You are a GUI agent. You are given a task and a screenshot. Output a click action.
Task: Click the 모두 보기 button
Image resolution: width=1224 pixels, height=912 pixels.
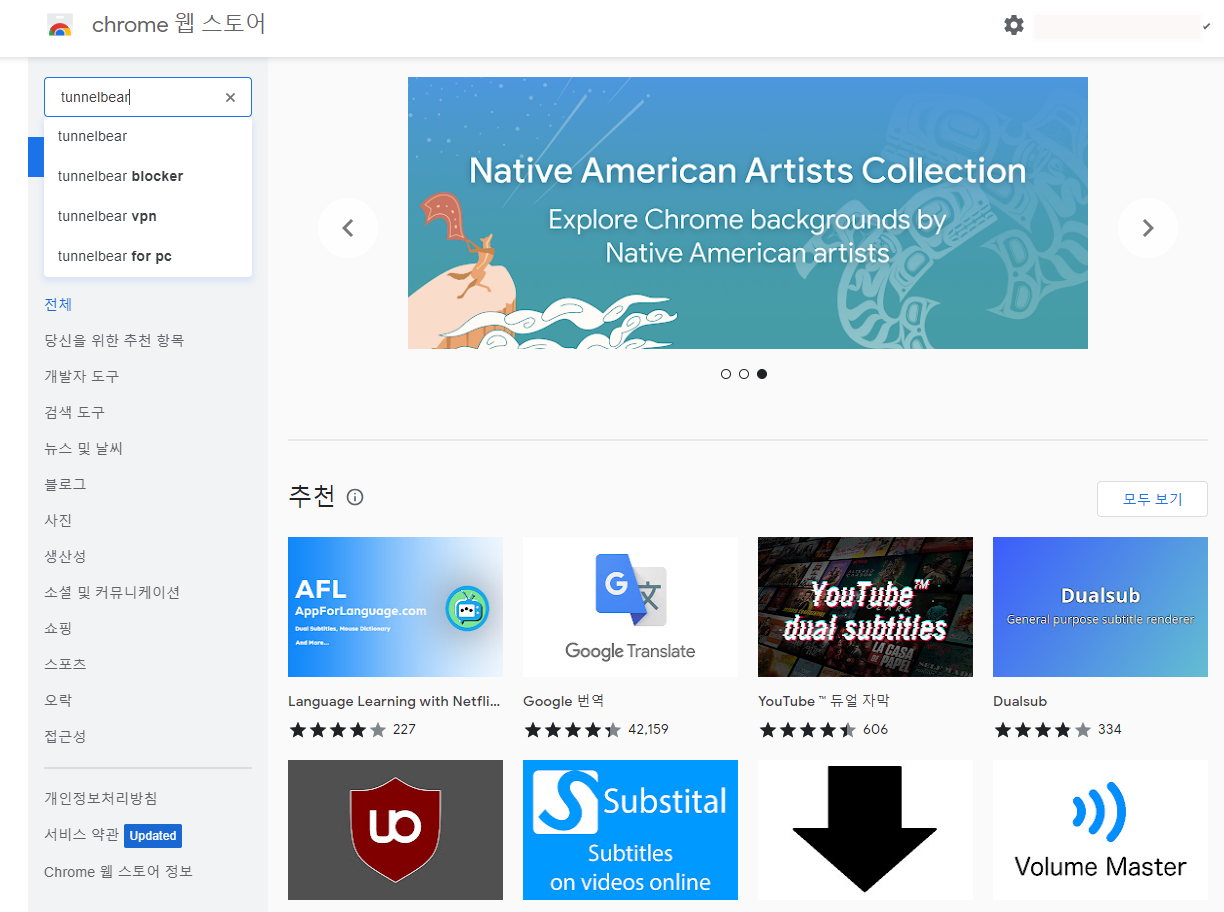(1152, 499)
